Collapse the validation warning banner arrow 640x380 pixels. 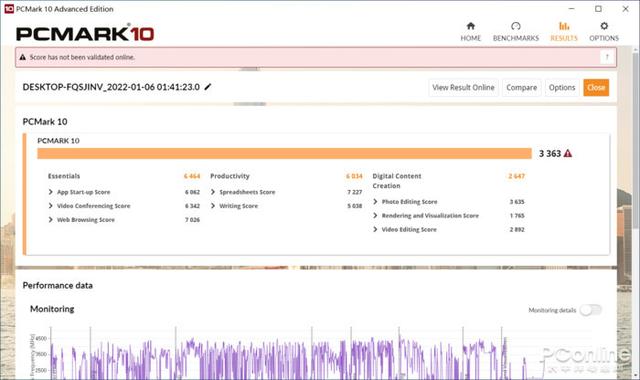pyautogui.click(x=607, y=57)
